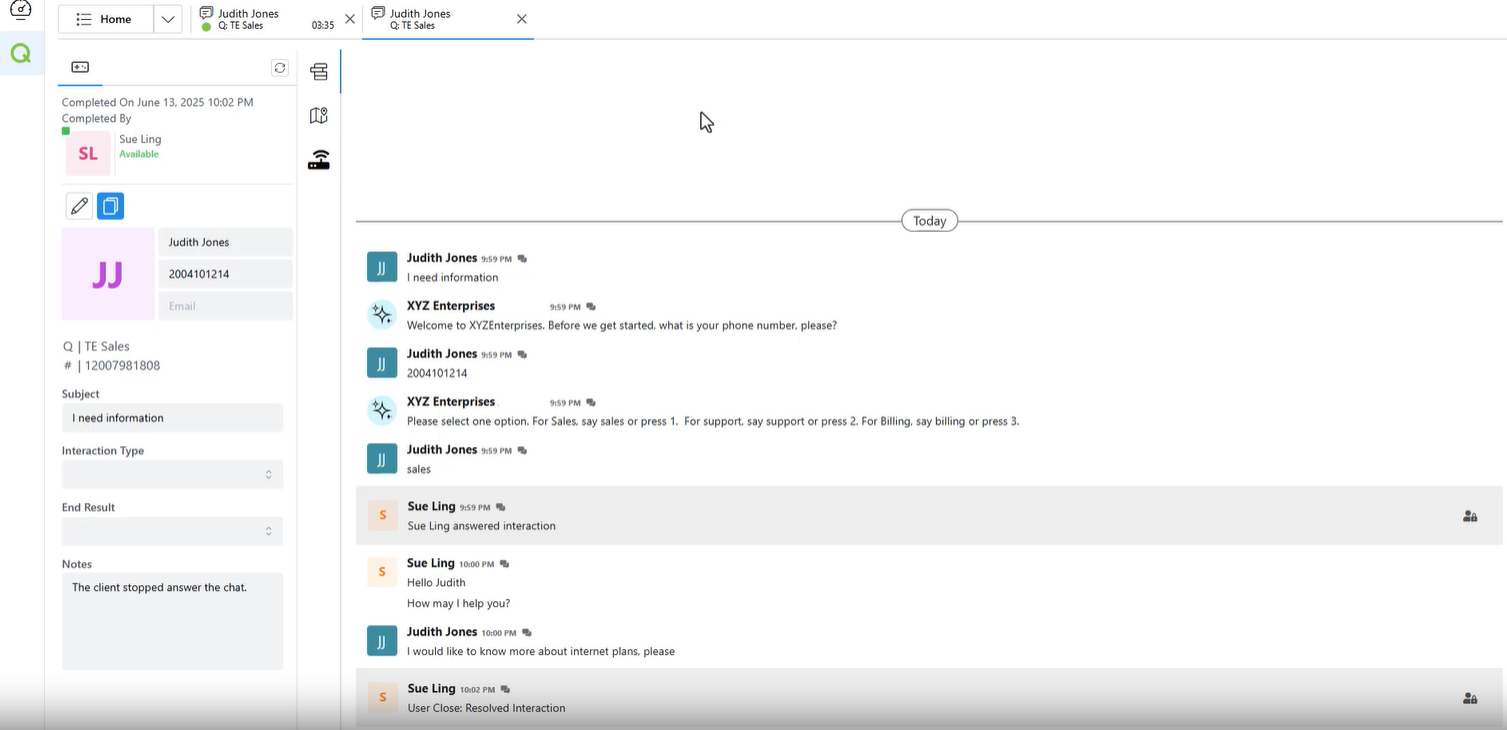Expand the dropdown arrow beside Home
The width and height of the screenshot is (1507, 730).
pyautogui.click(x=168, y=19)
